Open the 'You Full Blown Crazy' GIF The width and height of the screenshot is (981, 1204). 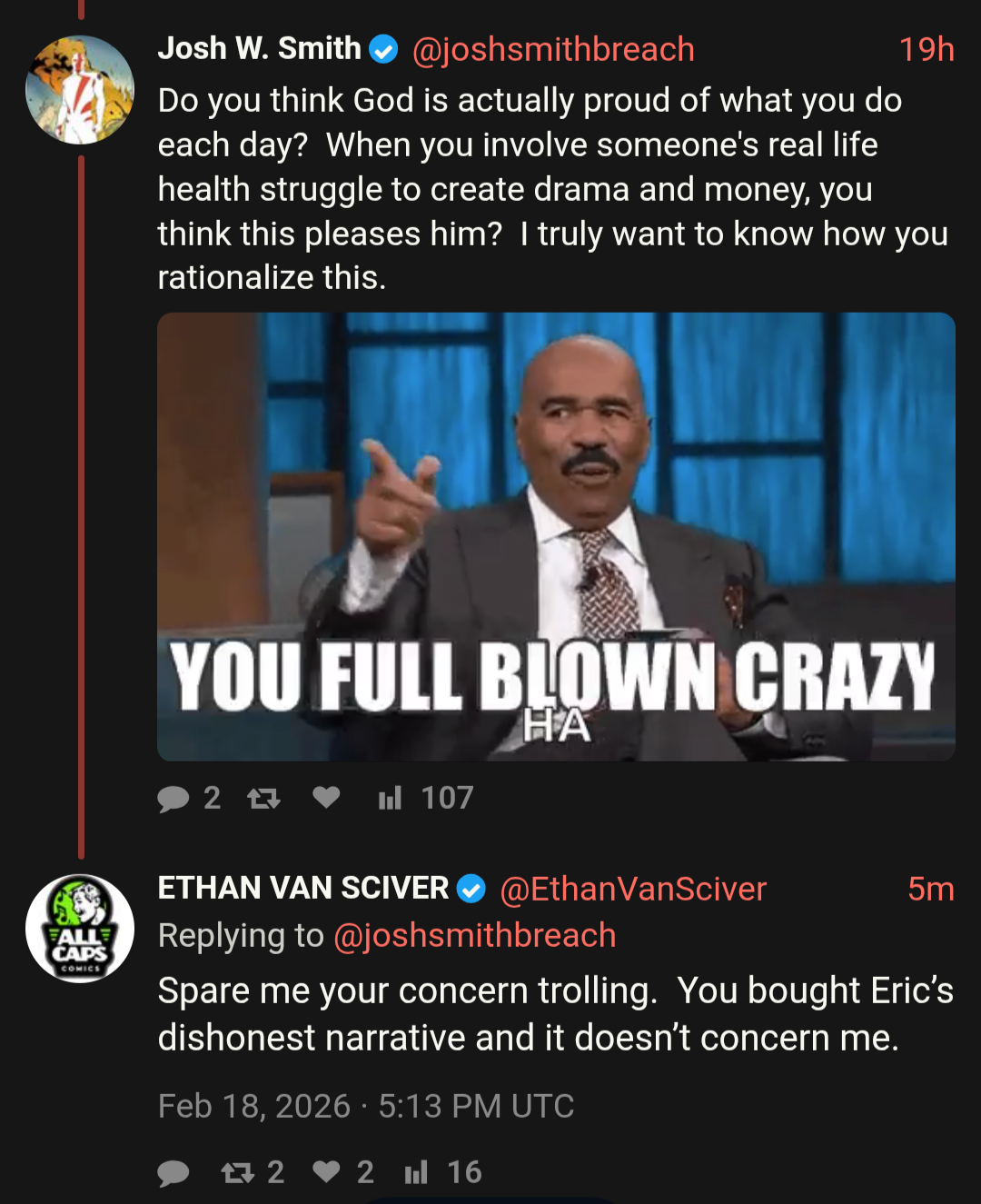(556, 536)
